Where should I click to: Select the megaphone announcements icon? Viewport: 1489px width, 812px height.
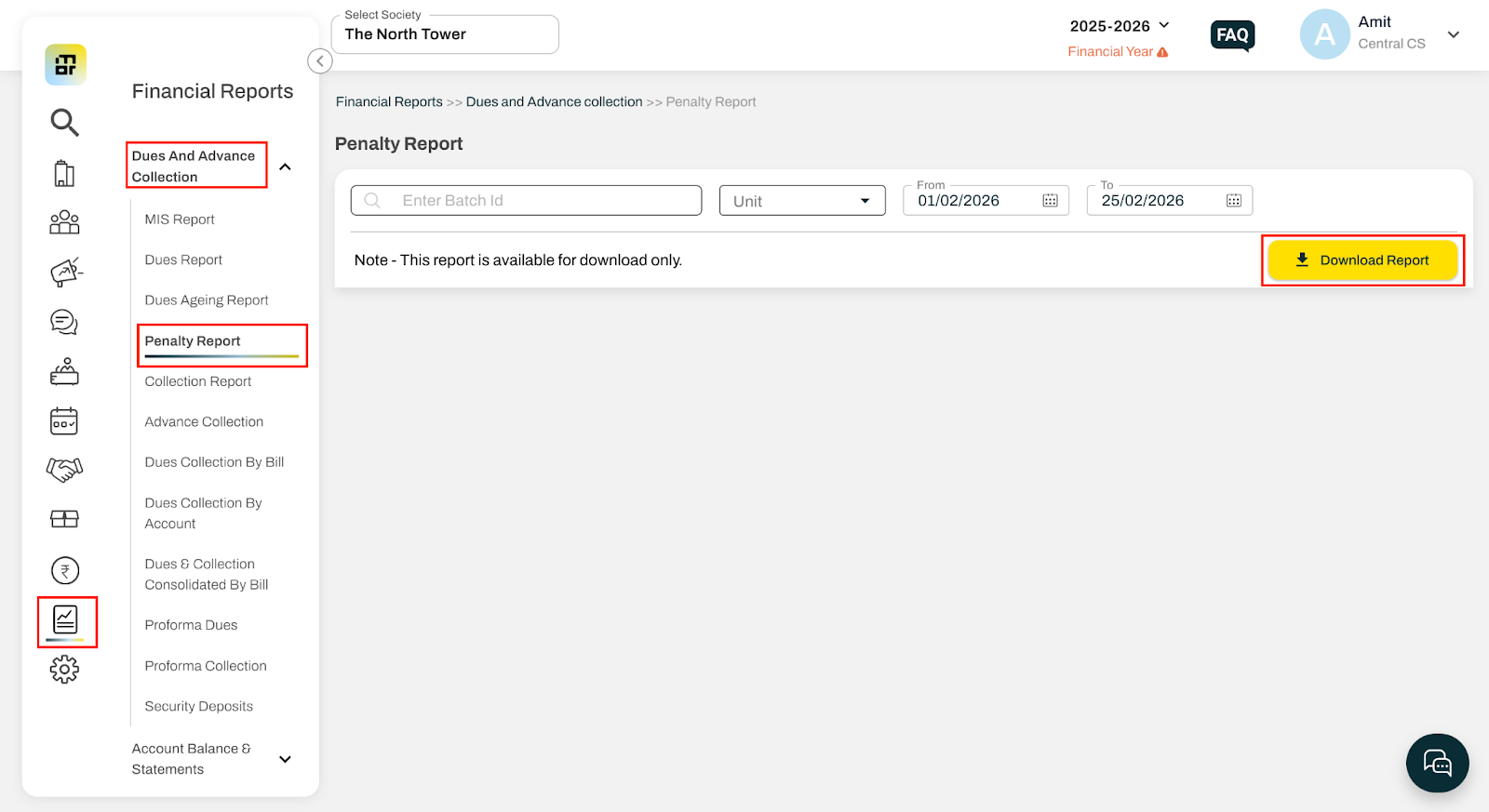click(65, 272)
